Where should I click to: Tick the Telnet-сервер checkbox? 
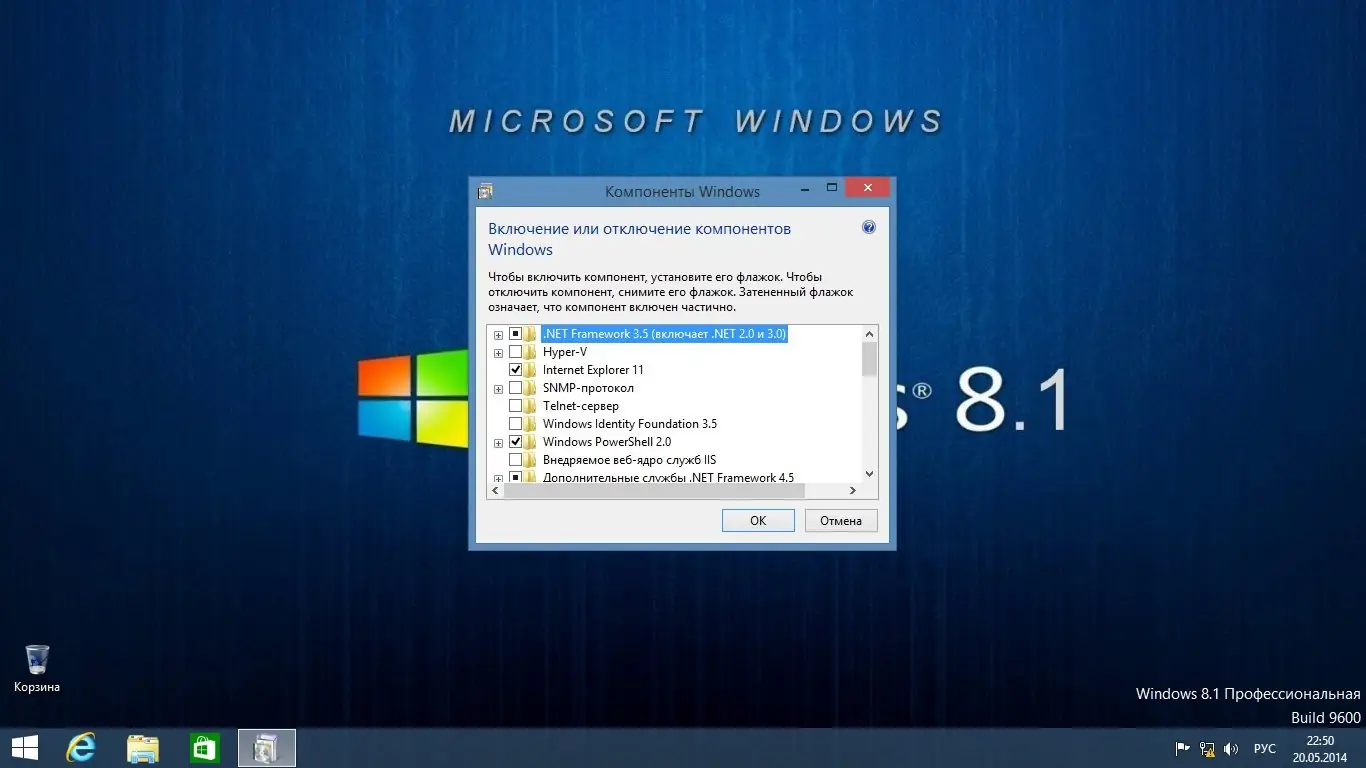tap(516, 406)
